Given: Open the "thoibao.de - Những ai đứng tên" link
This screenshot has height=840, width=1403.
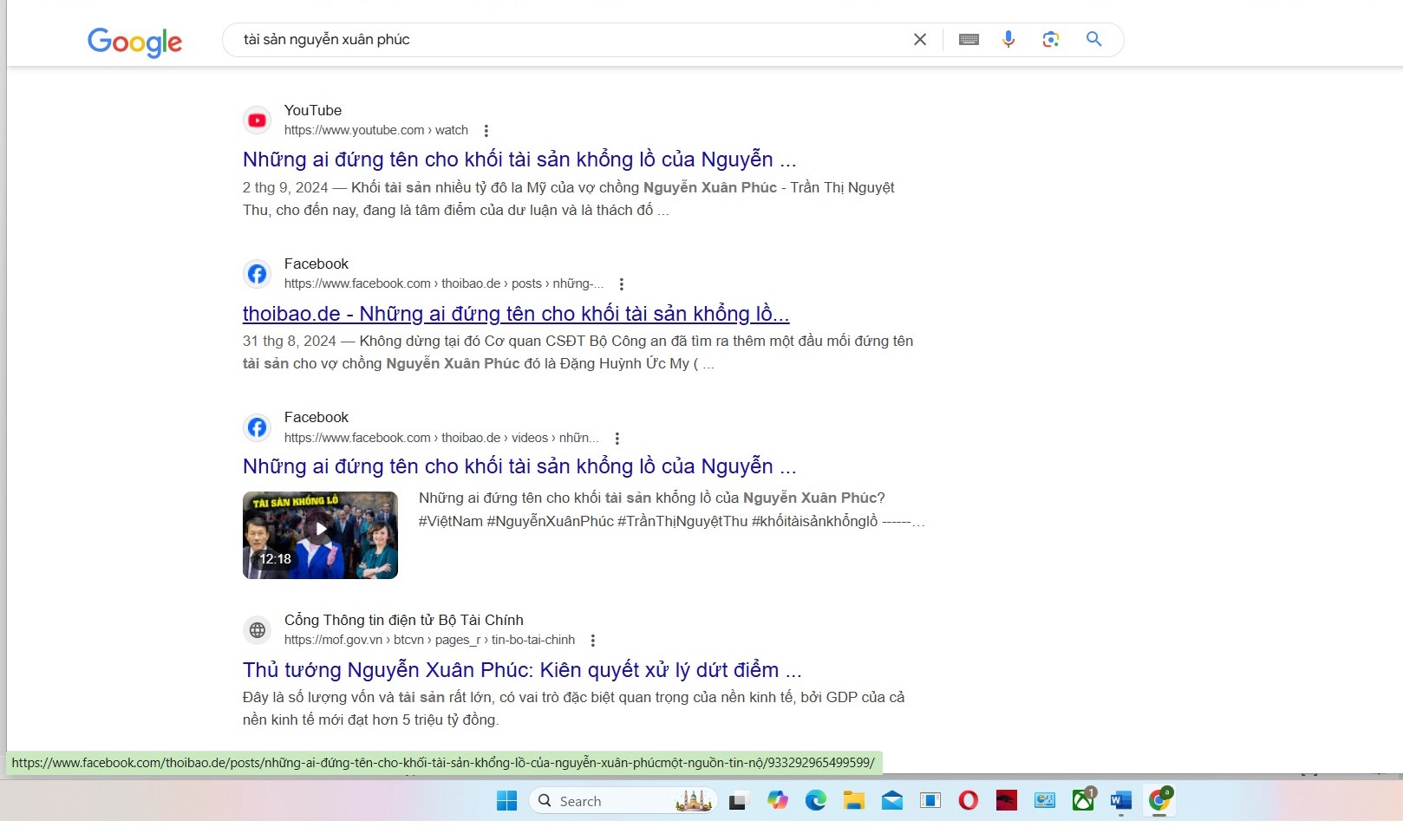Looking at the screenshot, I should [x=515, y=314].
